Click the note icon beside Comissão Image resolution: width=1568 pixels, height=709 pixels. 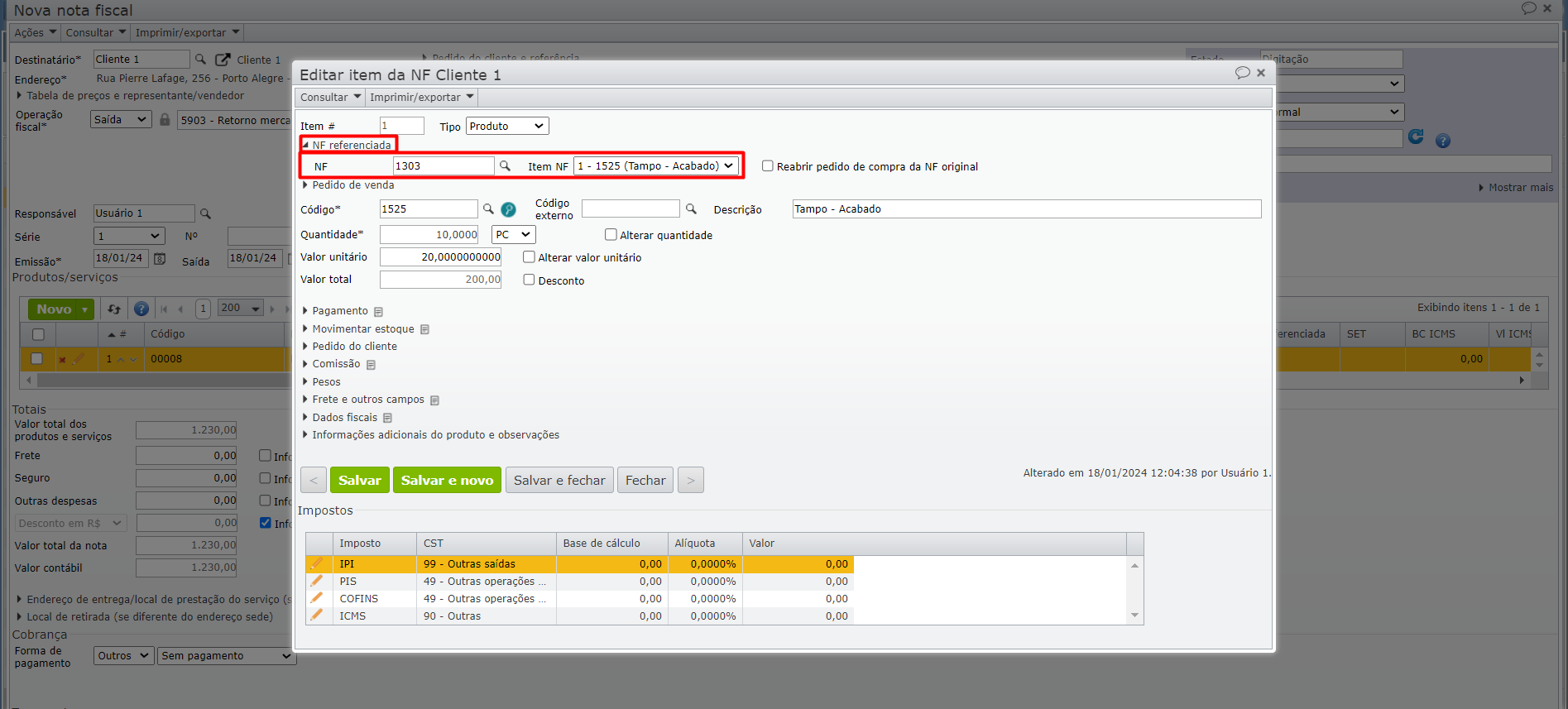coord(371,365)
